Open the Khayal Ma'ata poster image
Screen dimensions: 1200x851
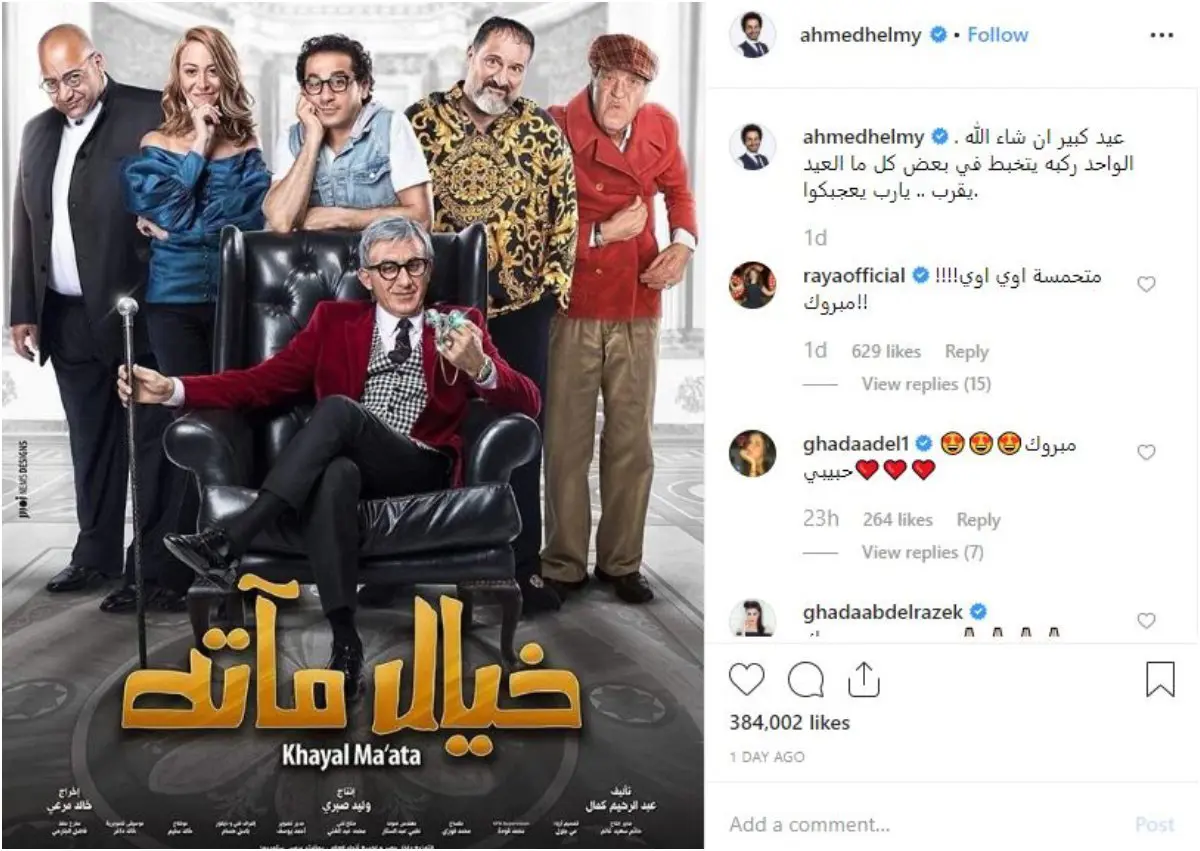352,425
